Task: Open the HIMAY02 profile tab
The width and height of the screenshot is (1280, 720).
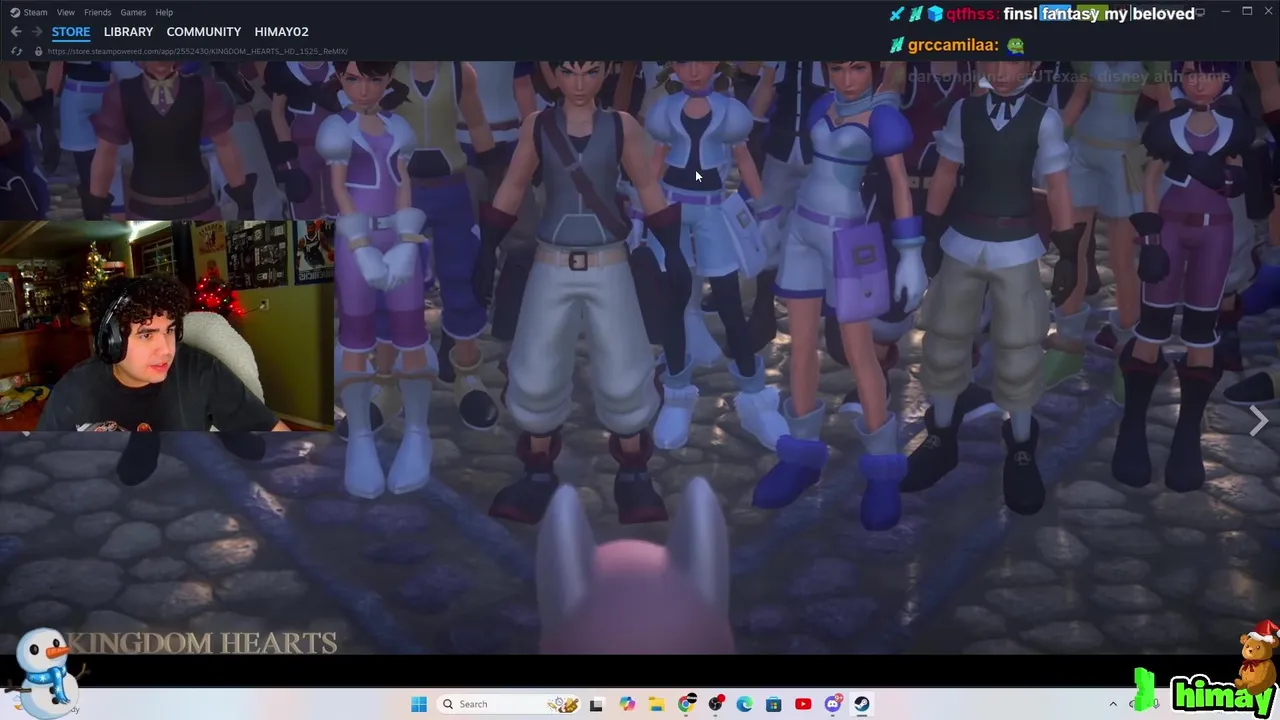Action: [281, 32]
